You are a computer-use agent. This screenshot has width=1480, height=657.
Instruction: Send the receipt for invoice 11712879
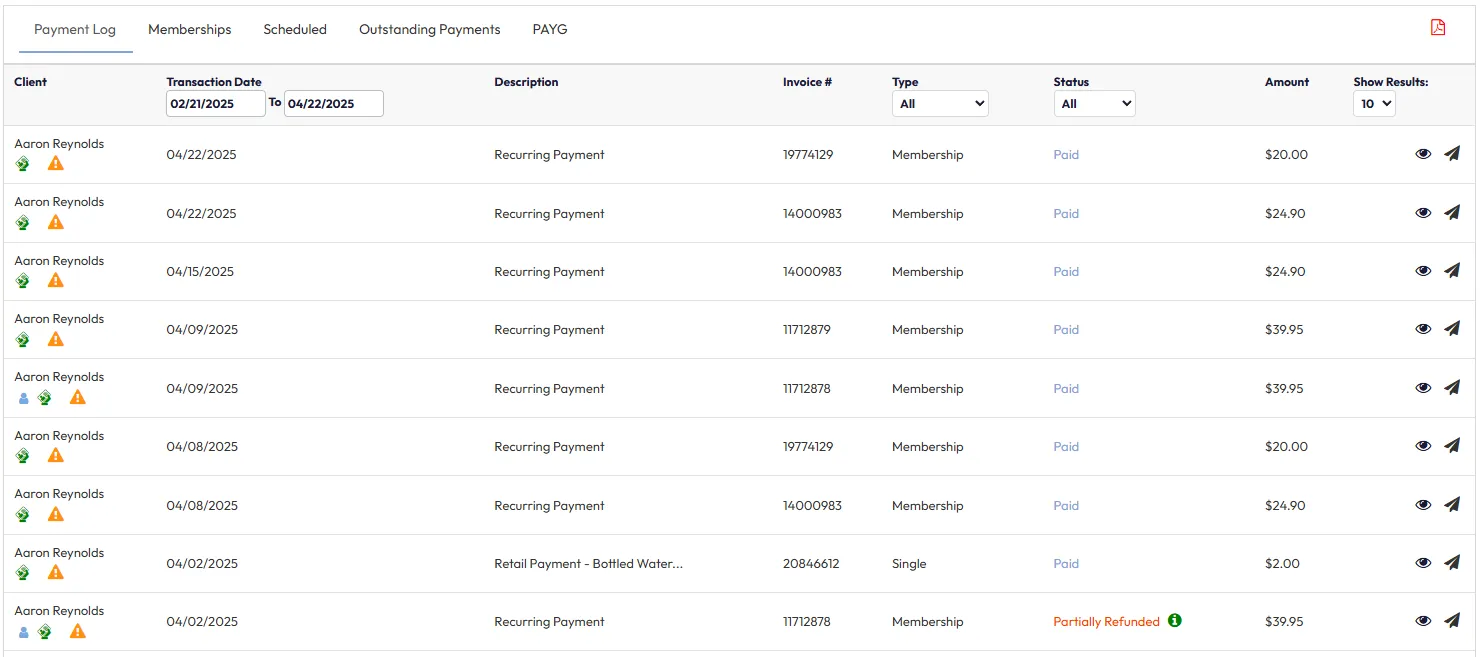[1452, 329]
